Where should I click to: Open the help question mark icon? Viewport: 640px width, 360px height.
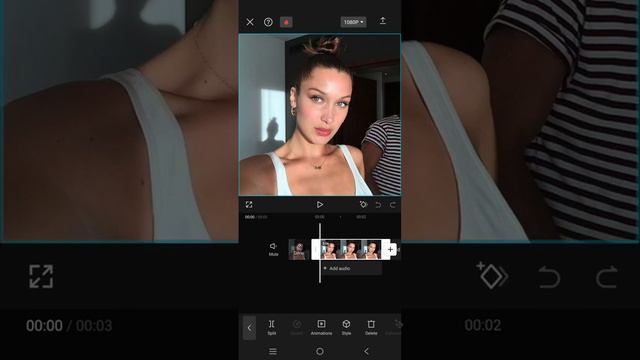[x=268, y=22]
